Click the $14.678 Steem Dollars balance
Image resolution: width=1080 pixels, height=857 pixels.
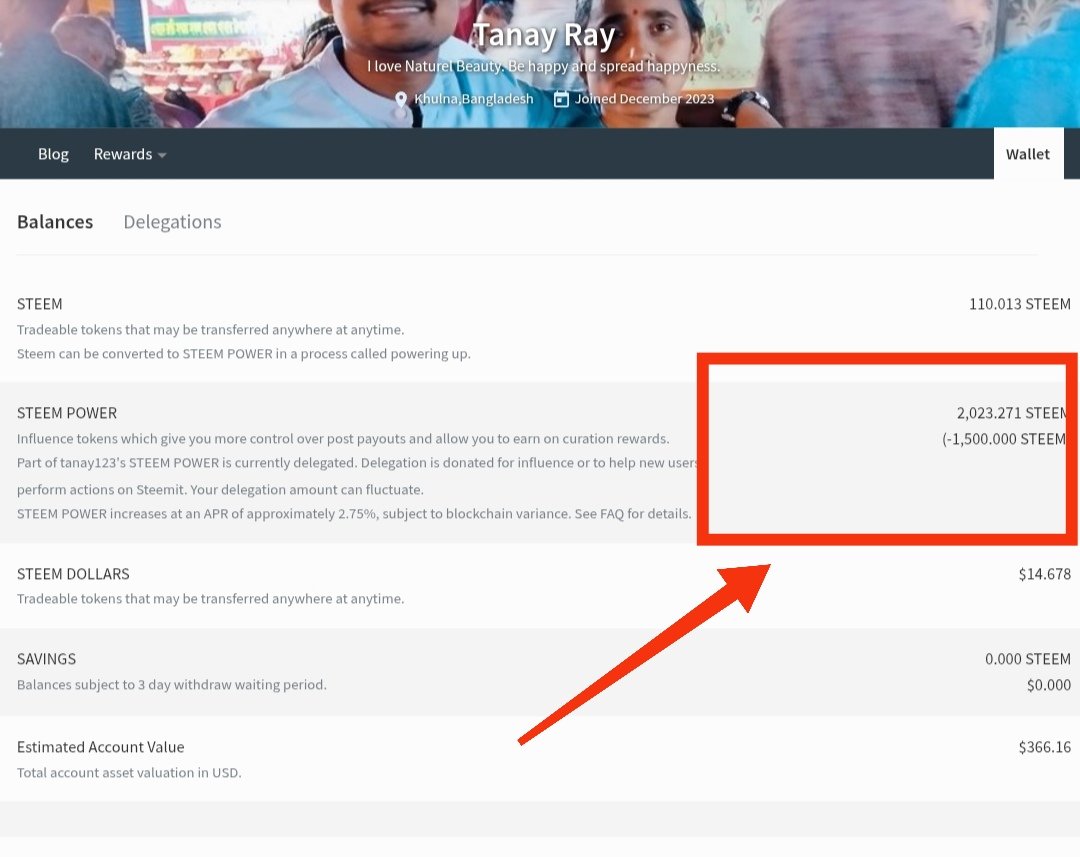tap(1045, 574)
